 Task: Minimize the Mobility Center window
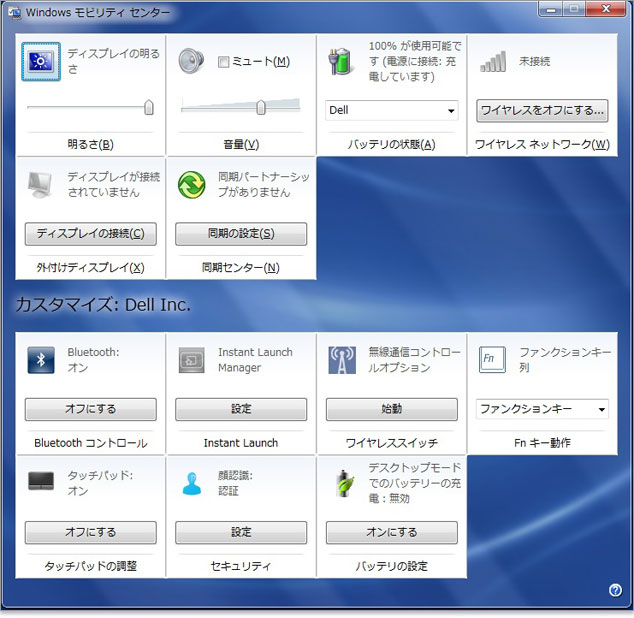point(550,9)
